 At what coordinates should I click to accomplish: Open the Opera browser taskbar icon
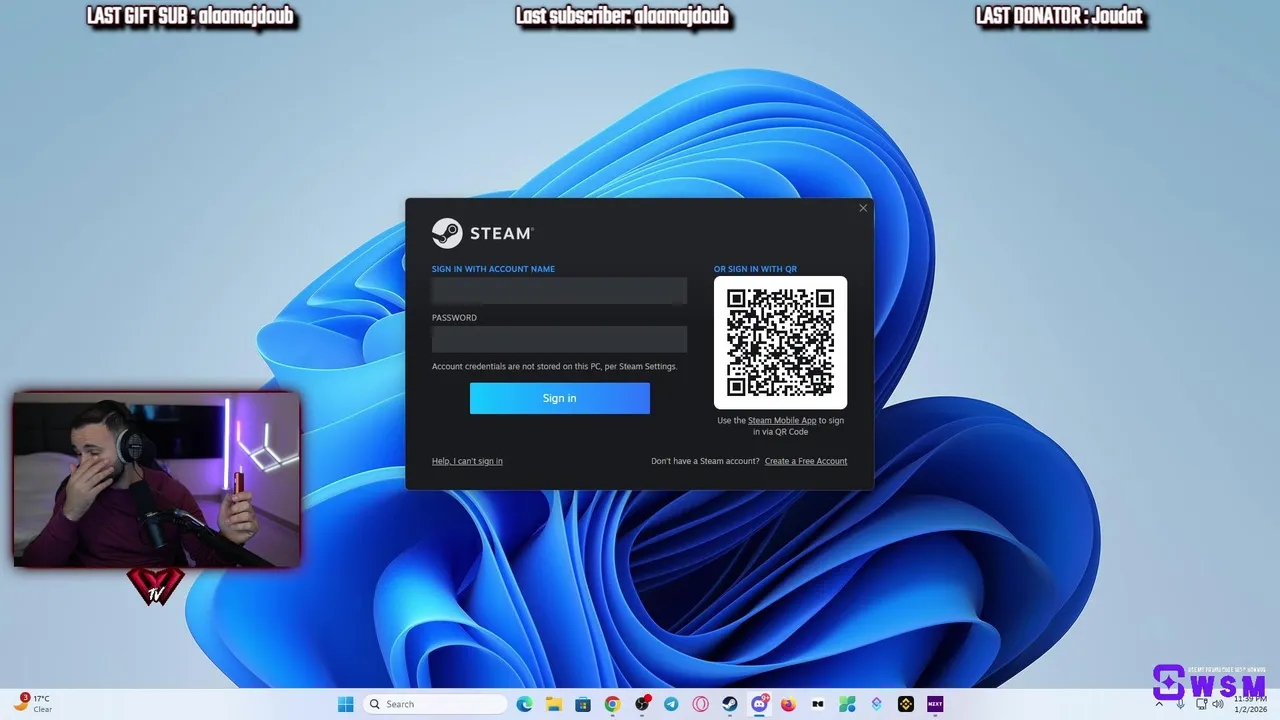click(x=701, y=704)
